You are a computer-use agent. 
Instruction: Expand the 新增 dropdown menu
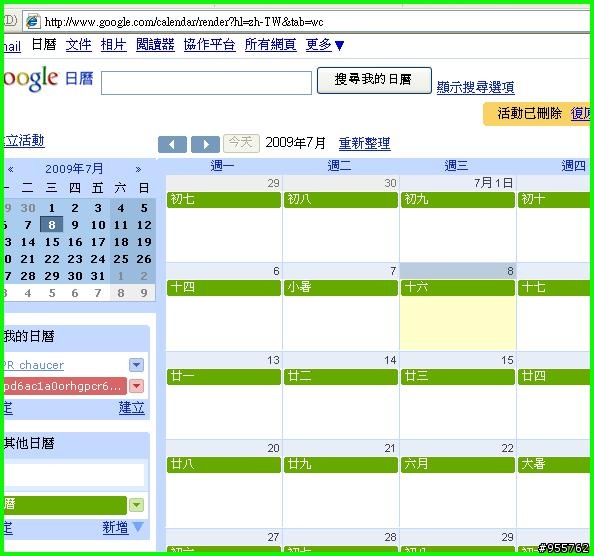pos(138,527)
